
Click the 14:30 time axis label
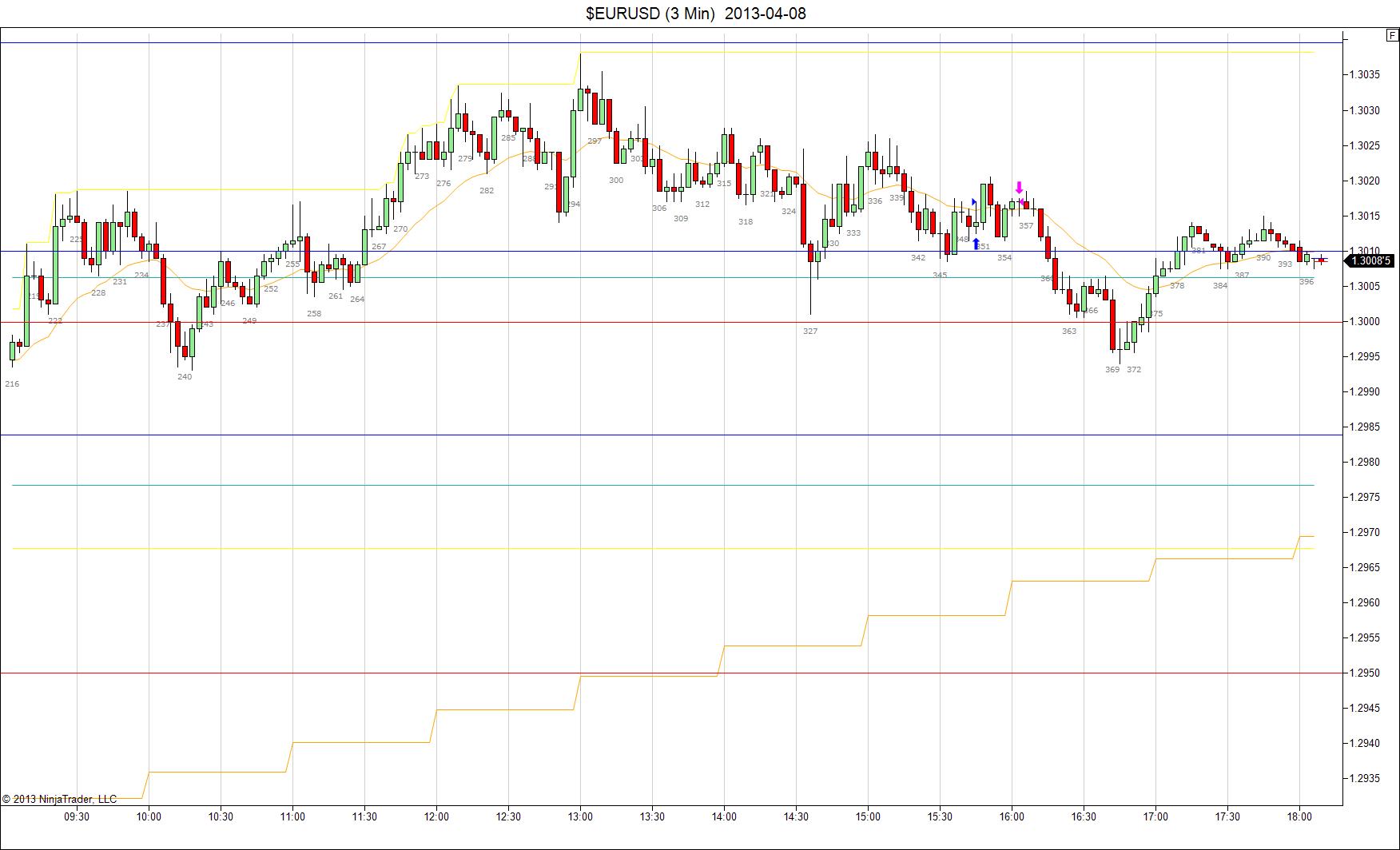click(x=796, y=816)
